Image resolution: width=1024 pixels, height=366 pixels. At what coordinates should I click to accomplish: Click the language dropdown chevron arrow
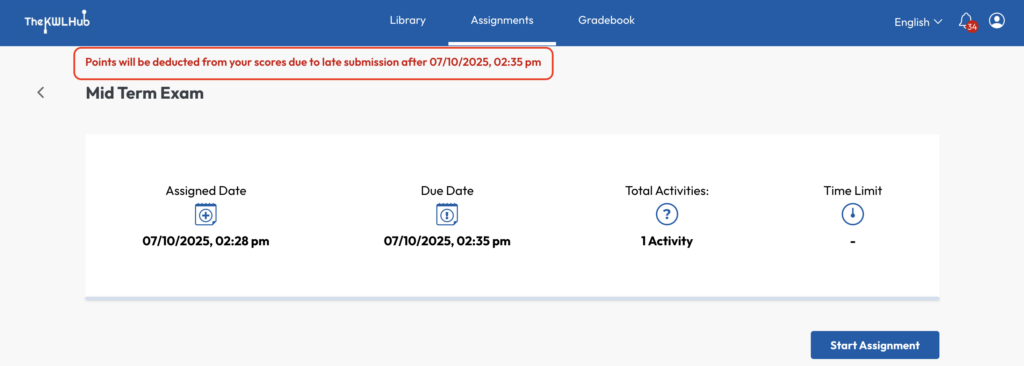point(938,22)
